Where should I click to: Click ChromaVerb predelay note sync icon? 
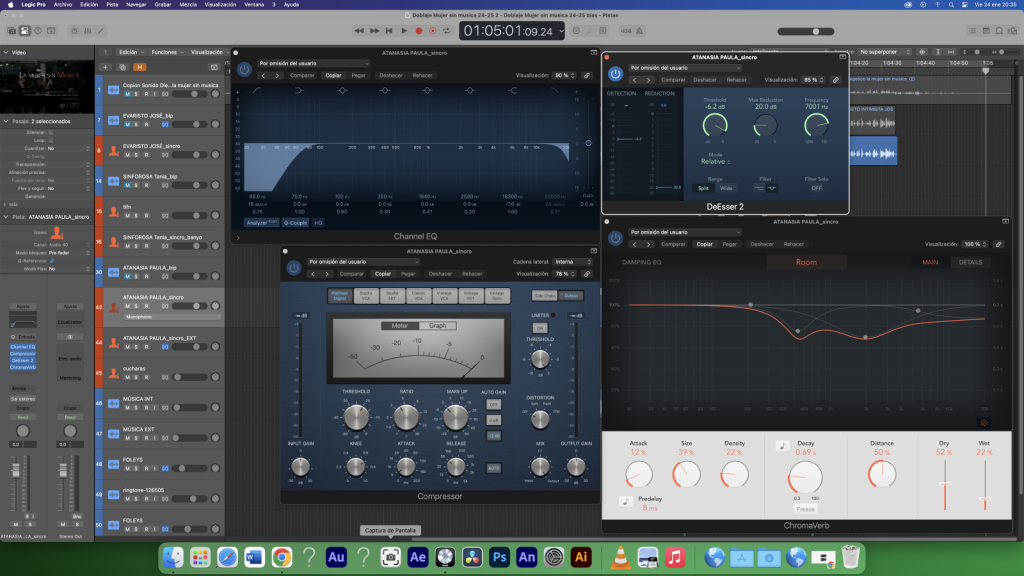click(x=624, y=500)
